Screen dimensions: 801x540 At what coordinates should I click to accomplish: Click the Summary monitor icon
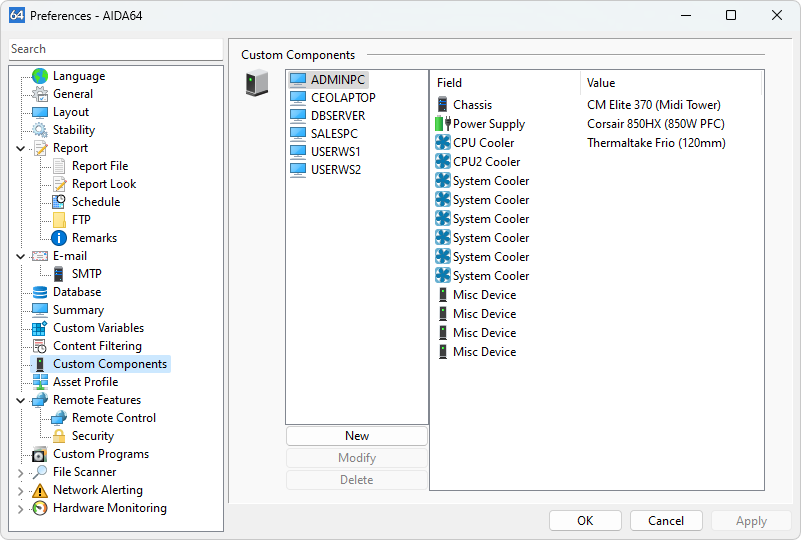coord(40,310)
